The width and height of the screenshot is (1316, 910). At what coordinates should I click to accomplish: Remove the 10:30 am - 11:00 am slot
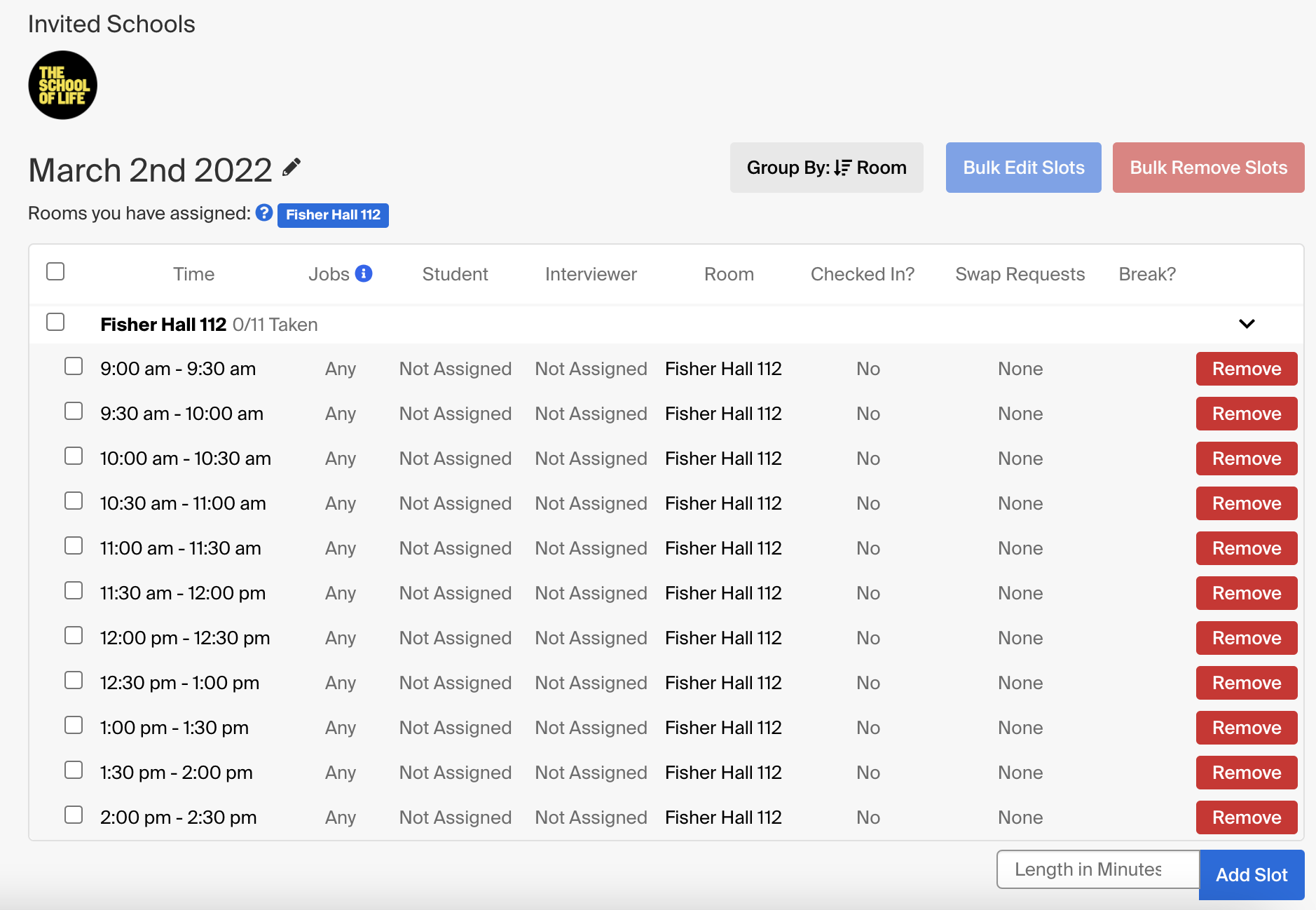(x=1247, y=503)
